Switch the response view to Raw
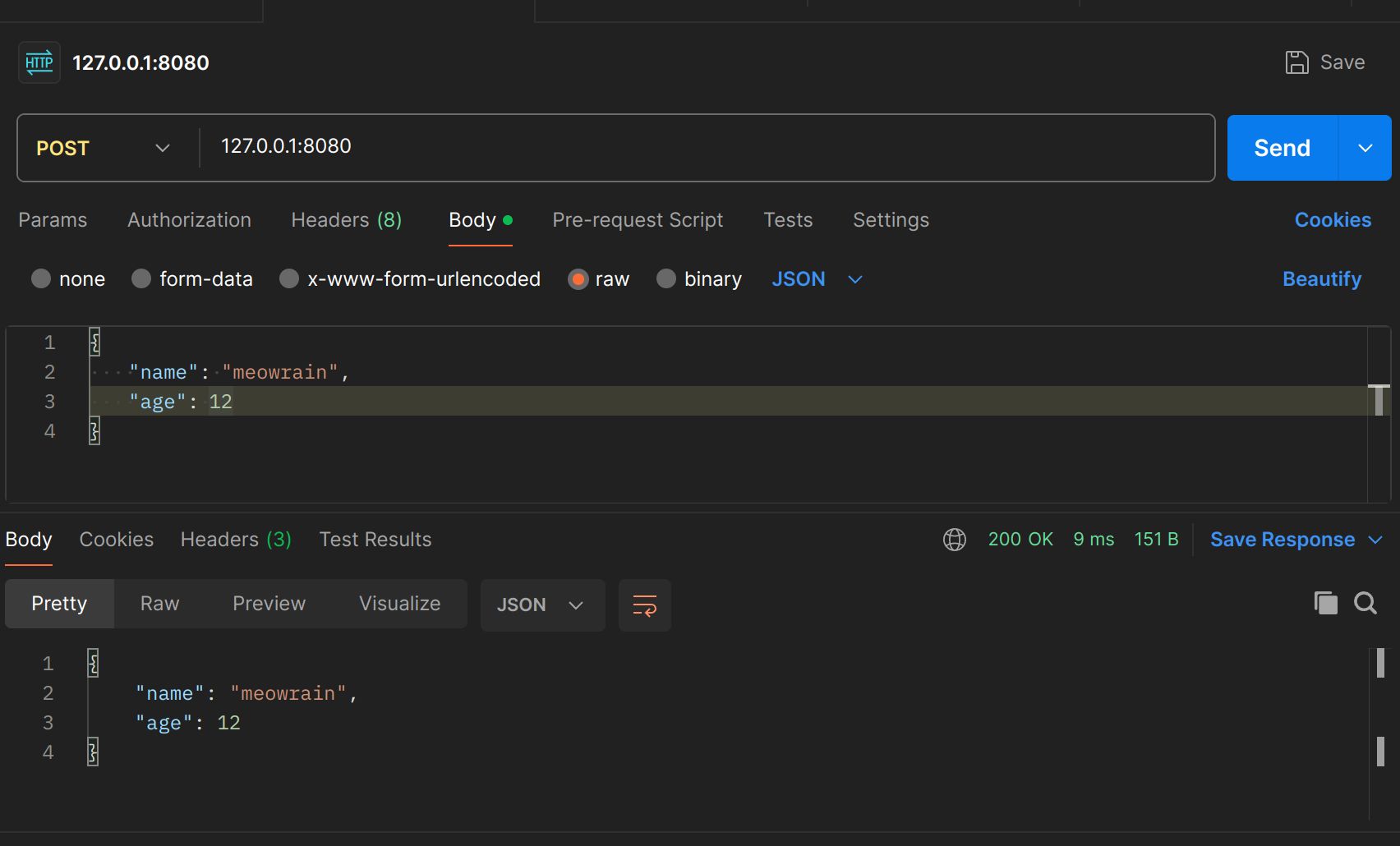The image size is (1400, 846). click(159, 604)
